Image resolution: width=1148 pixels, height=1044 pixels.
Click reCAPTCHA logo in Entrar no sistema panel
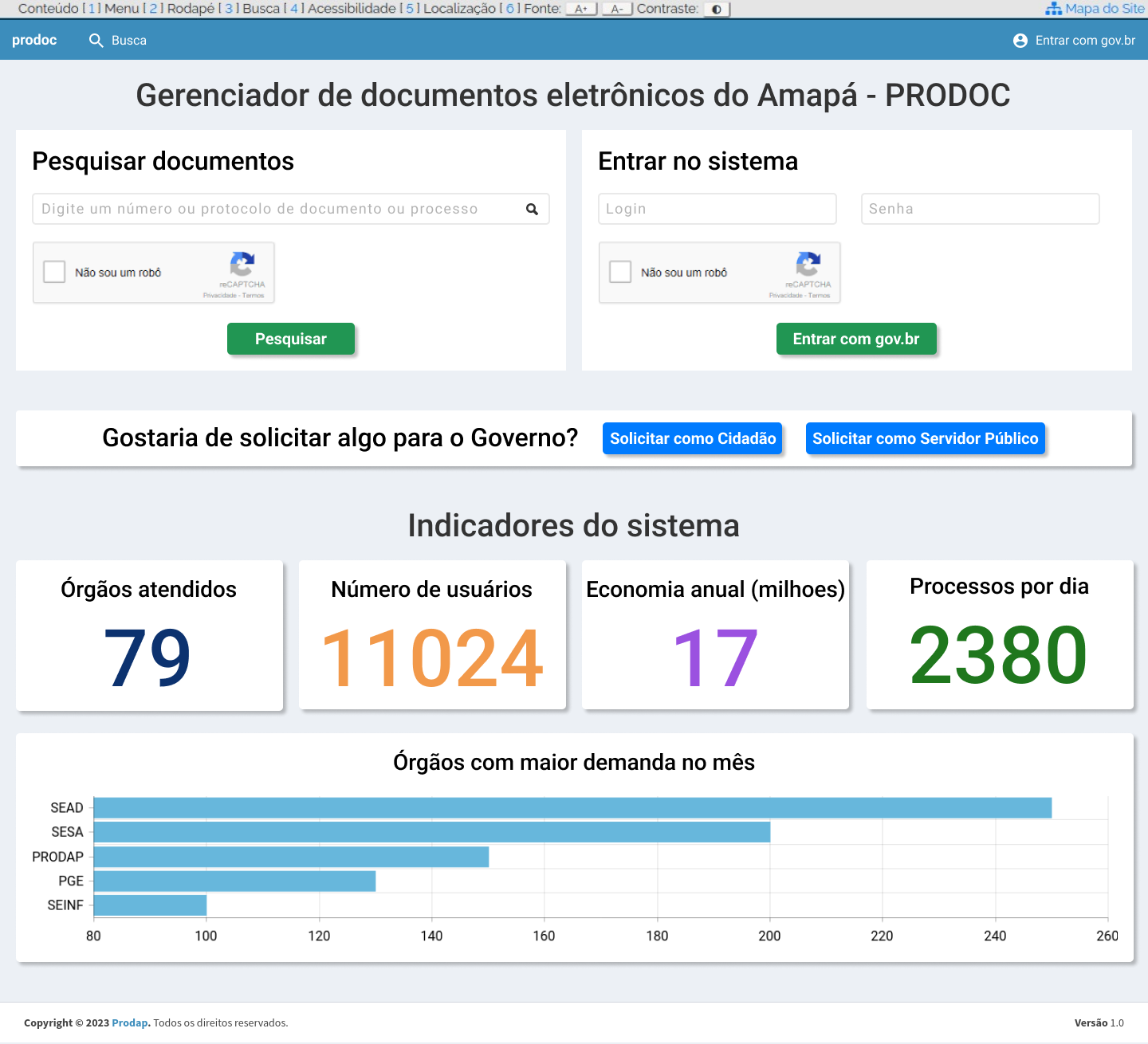[808, 264]
